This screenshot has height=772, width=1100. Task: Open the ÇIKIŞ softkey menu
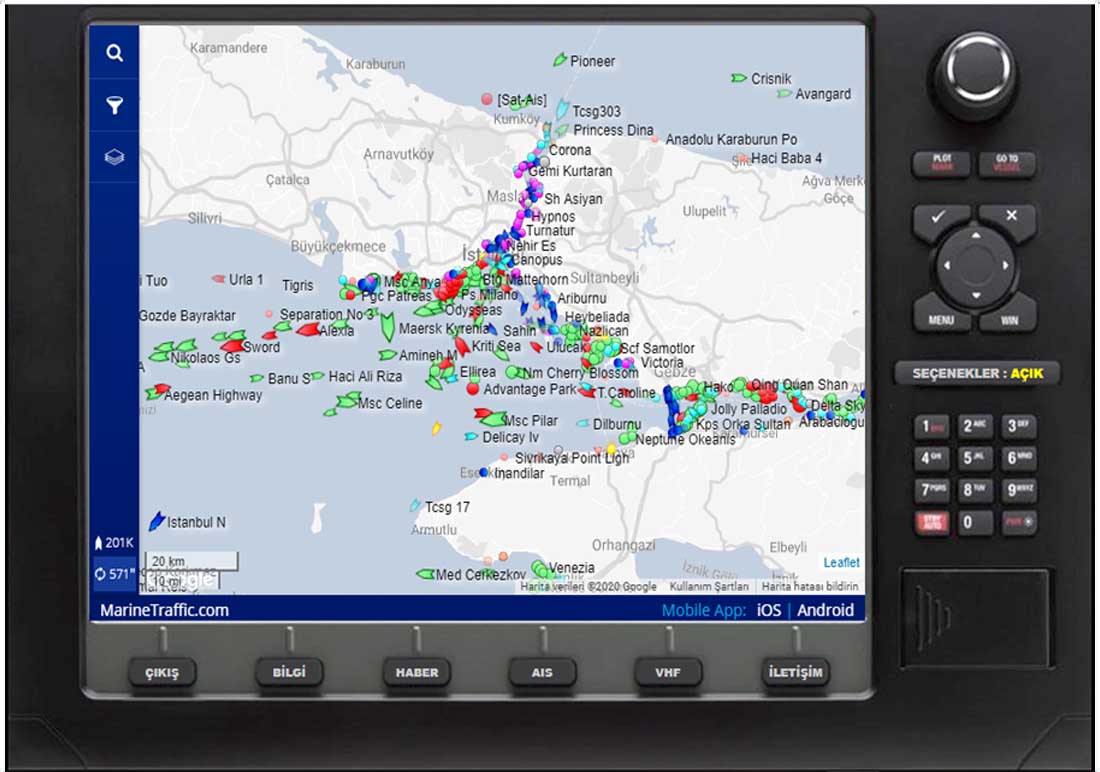[162, 672]
